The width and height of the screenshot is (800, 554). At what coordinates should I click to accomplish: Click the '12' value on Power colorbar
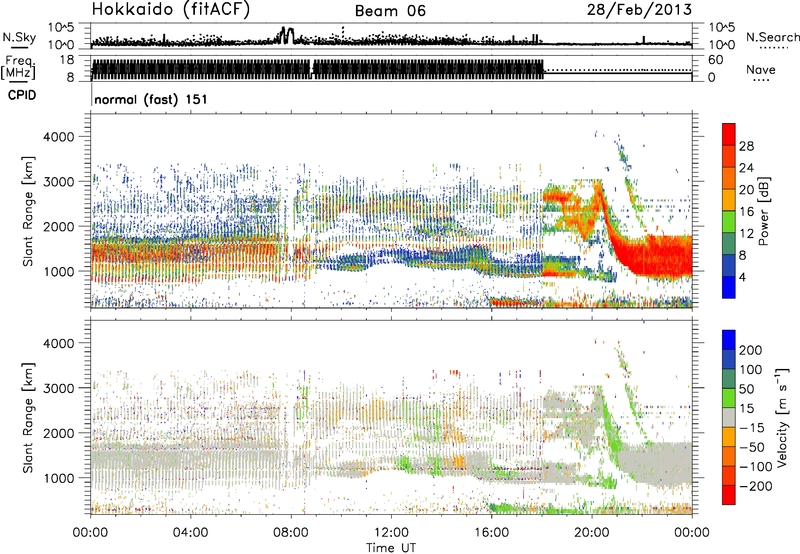click(x=746, y=234)
